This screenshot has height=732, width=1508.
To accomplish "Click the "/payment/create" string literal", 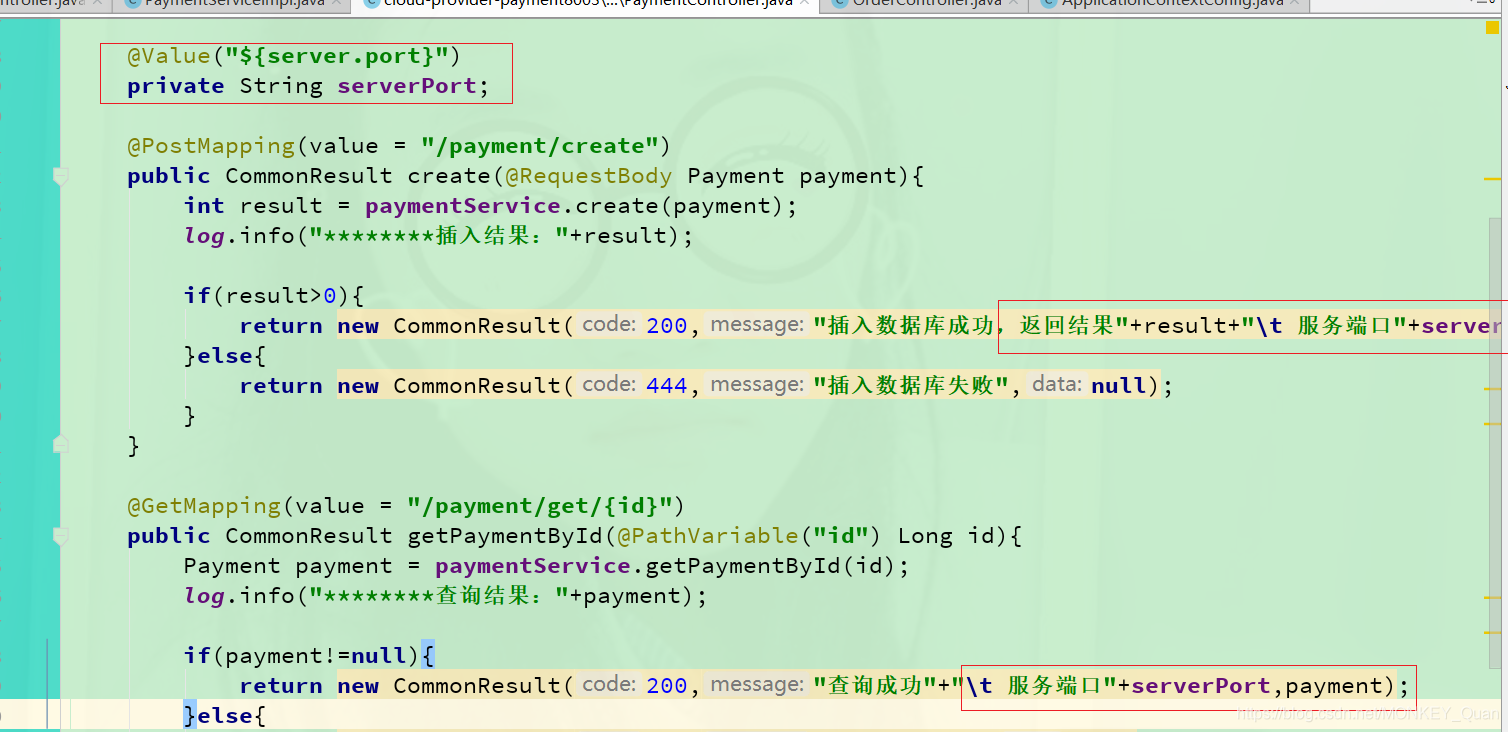I will tap(539, 146).
